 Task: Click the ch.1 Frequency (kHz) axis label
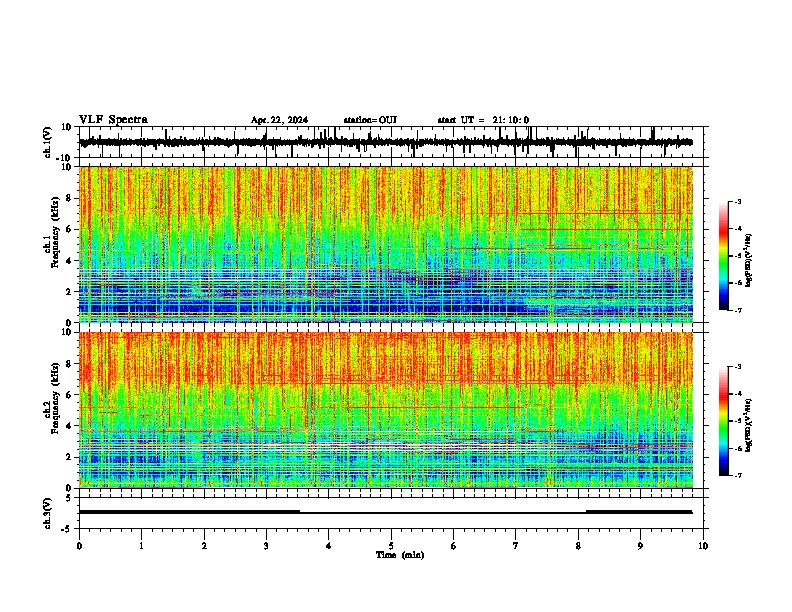[x=54, y=232]
